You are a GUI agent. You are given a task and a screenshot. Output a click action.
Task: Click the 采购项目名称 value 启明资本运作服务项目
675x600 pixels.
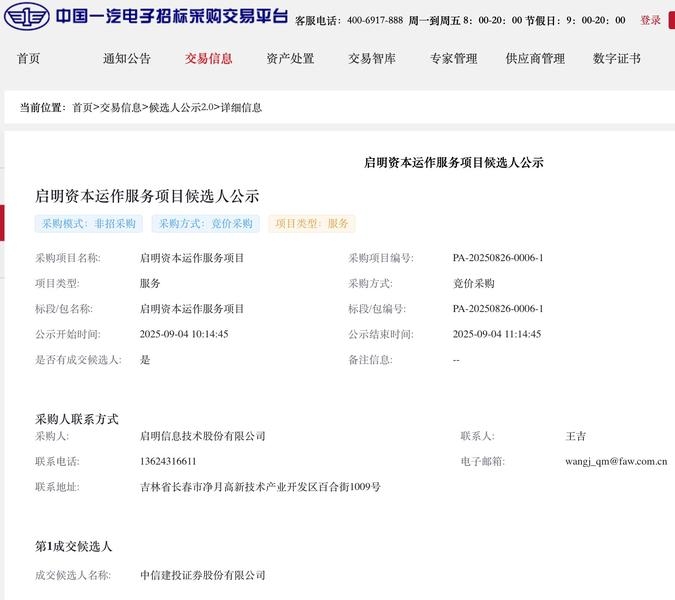point(192,258)
